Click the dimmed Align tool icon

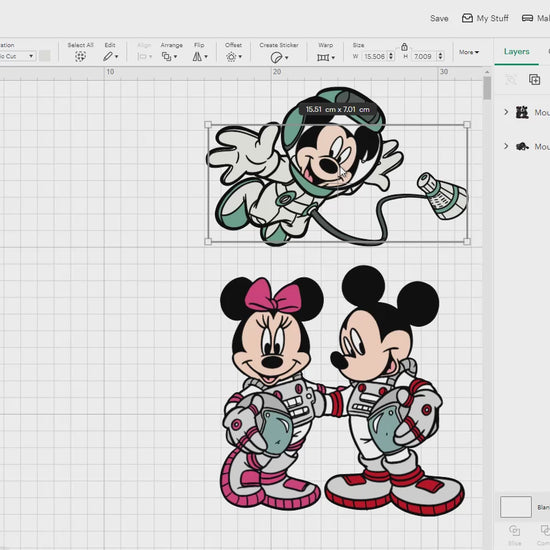pyautogui.click(x=142, y=56)
